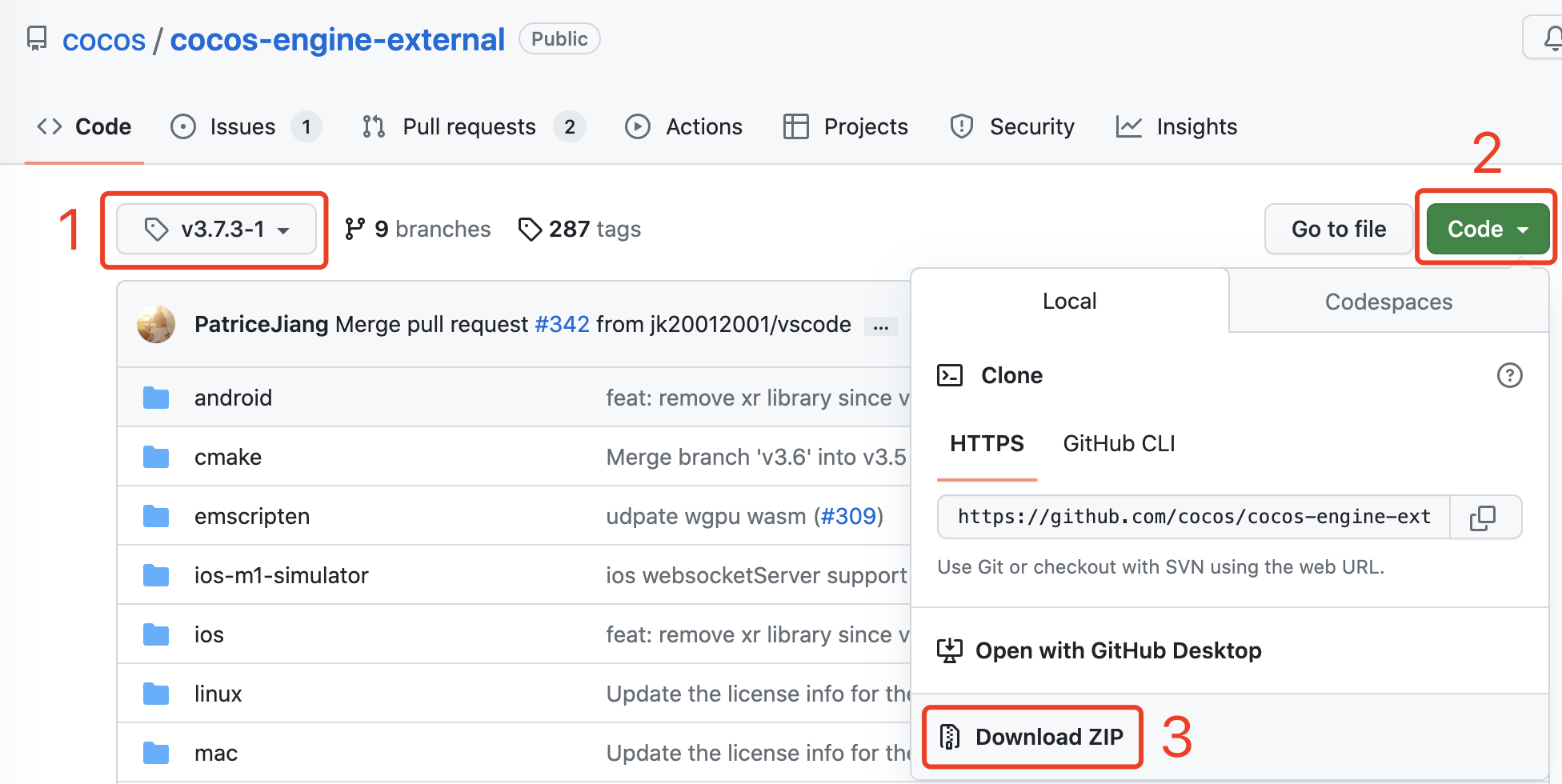Viewport: 1562px width, 784px height.
Task: Open the Issues tab
Action: click(246, 126)
